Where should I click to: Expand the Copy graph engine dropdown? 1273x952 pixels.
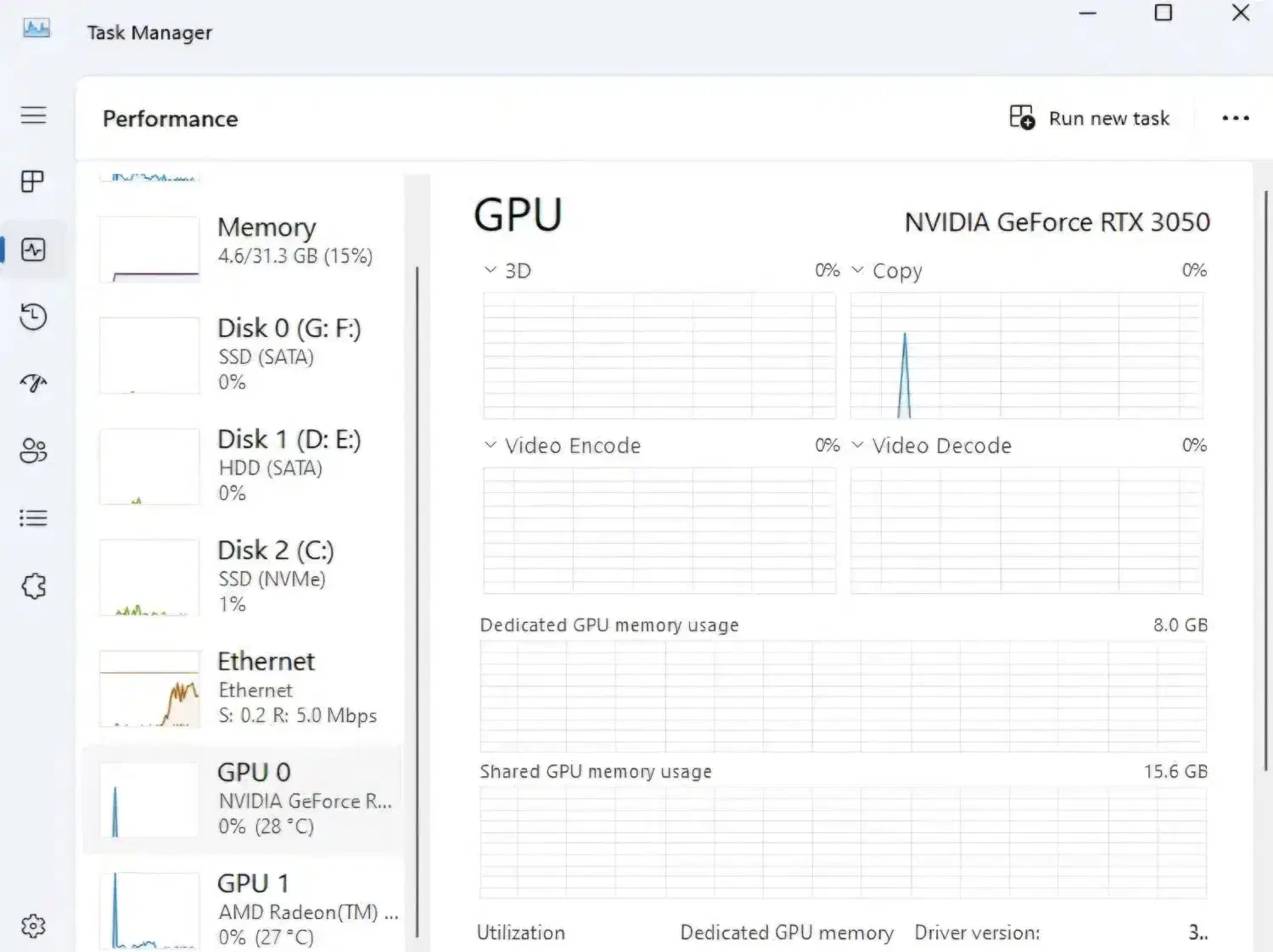(x=858, y=271)
